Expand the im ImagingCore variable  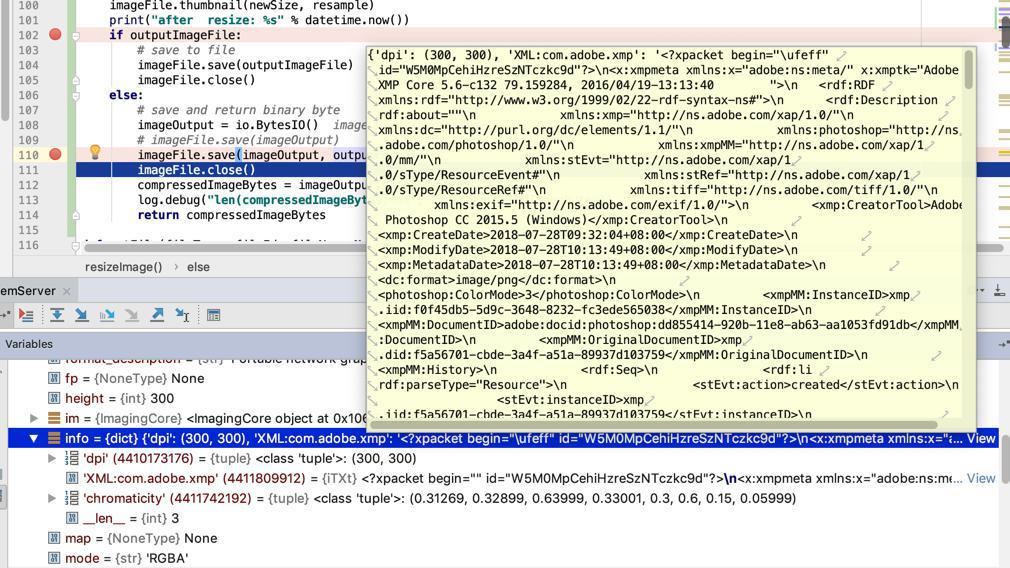click(33, 419)
